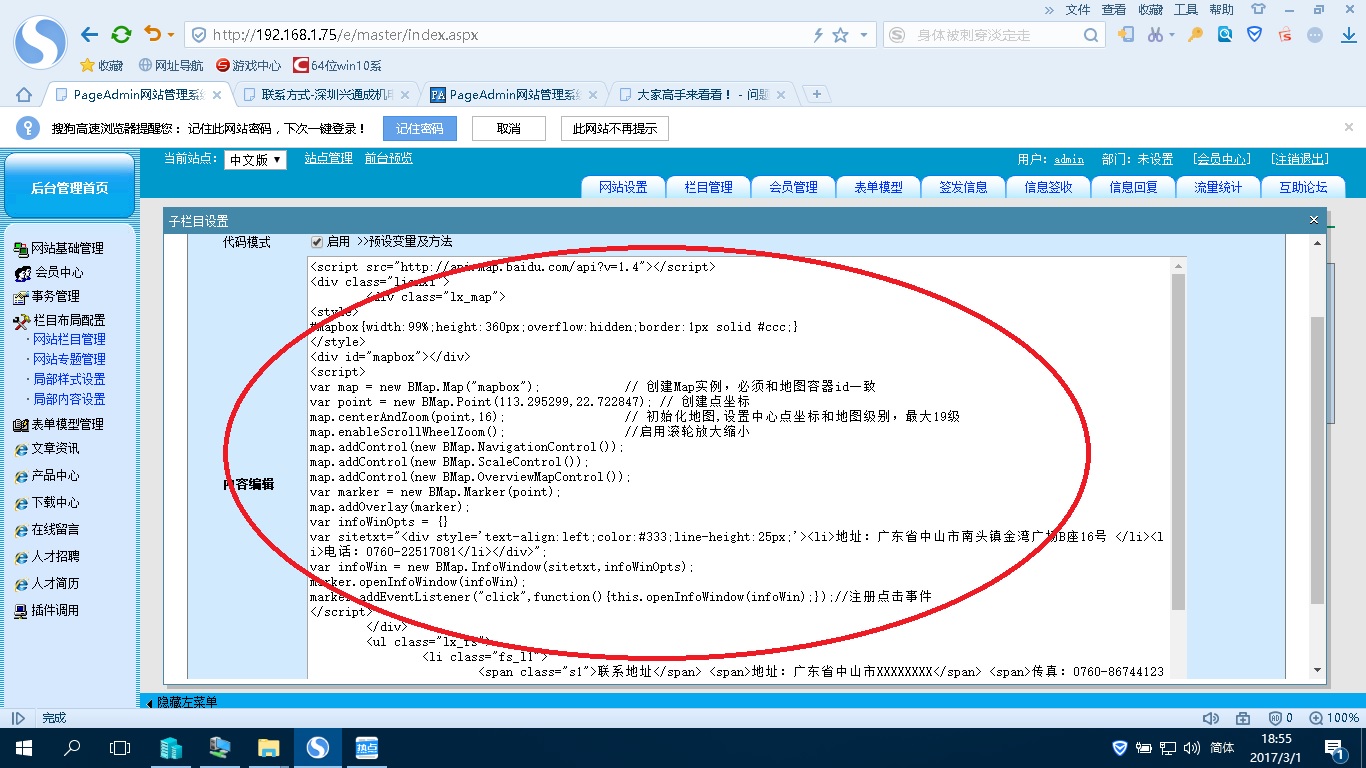Image resolution: width=1366 pixels, height=768 pixels.
Task: Open the browser home page icon
Action: click(x=24, y=95)
